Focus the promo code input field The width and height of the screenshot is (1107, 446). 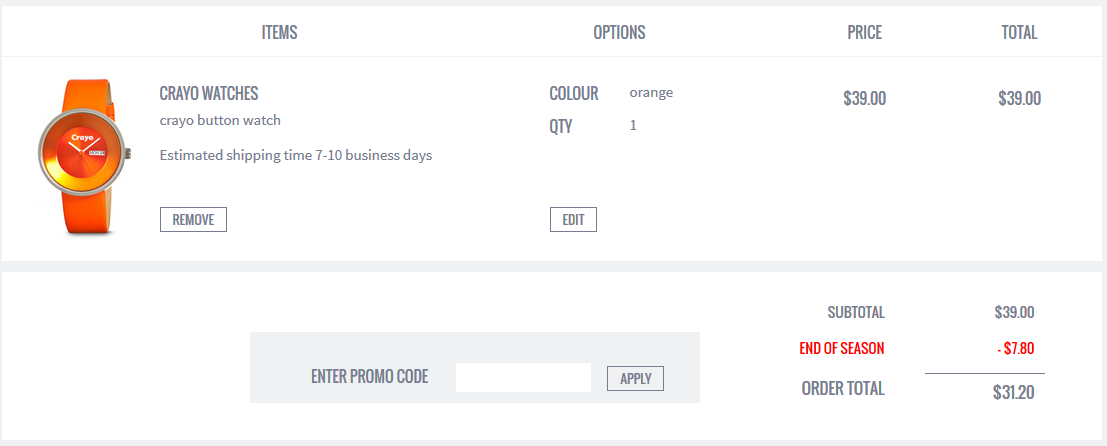click(x=523, y=378)
